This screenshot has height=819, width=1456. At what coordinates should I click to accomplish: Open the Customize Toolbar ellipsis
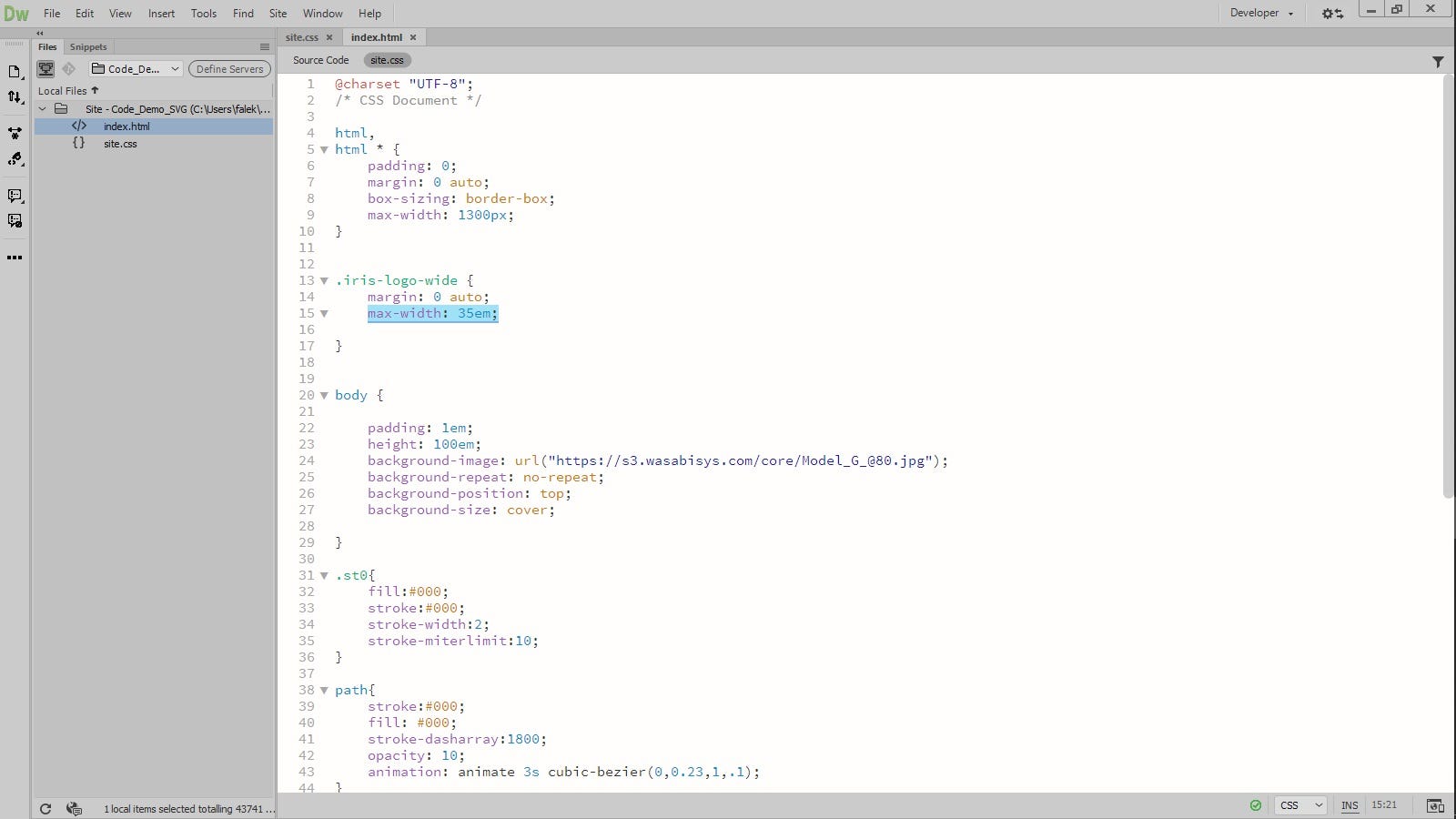tap(15, 258)
